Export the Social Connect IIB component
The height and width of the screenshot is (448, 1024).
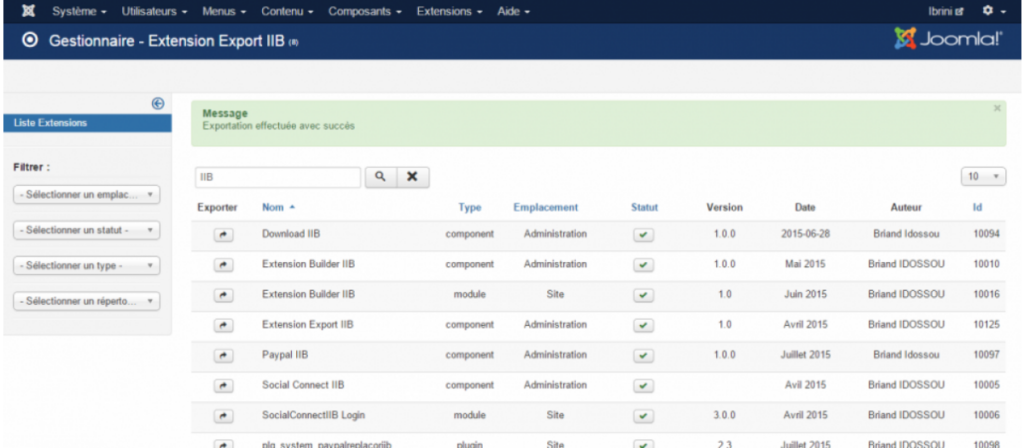point(223,386)
